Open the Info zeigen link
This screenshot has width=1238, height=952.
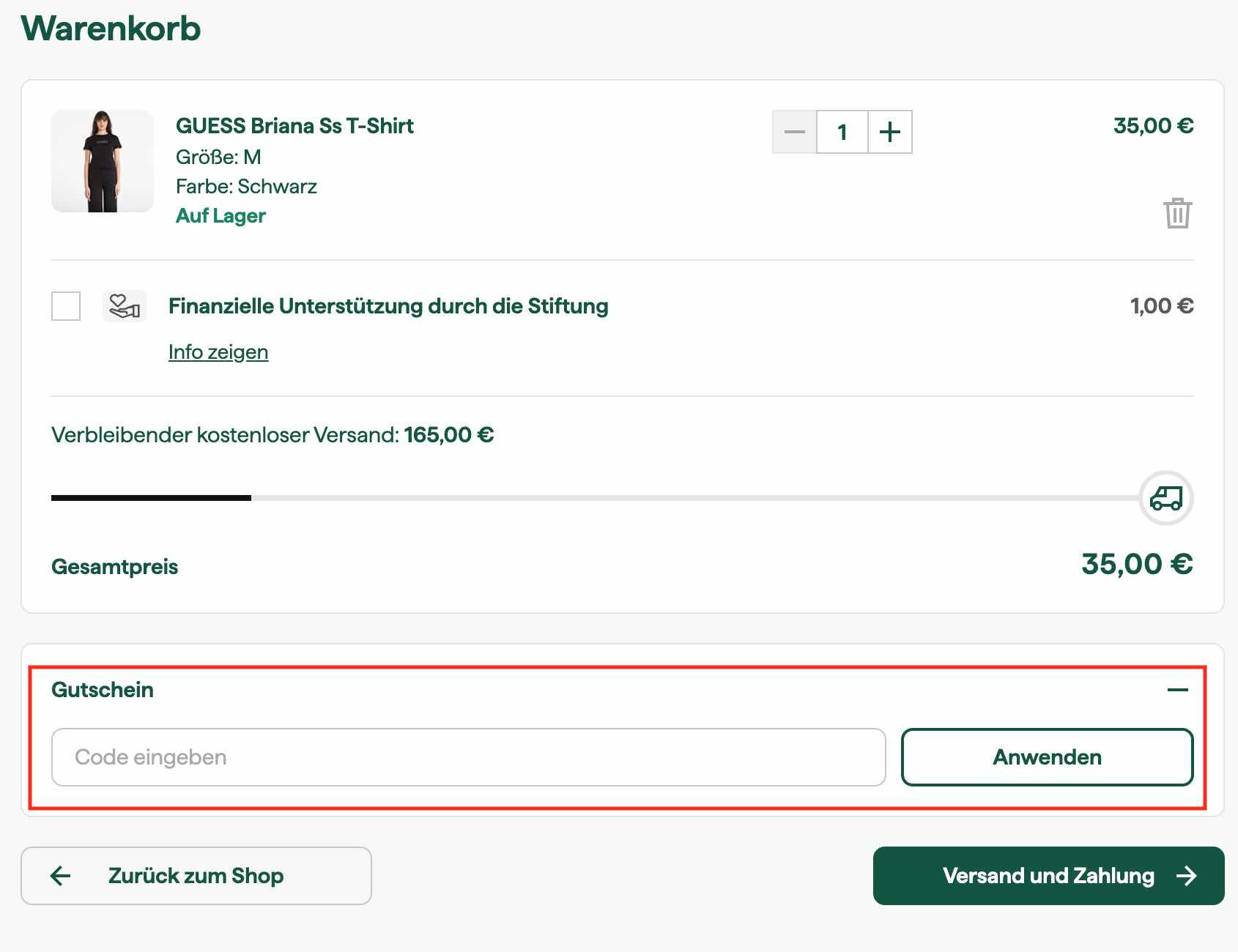(x=218, y=352)
